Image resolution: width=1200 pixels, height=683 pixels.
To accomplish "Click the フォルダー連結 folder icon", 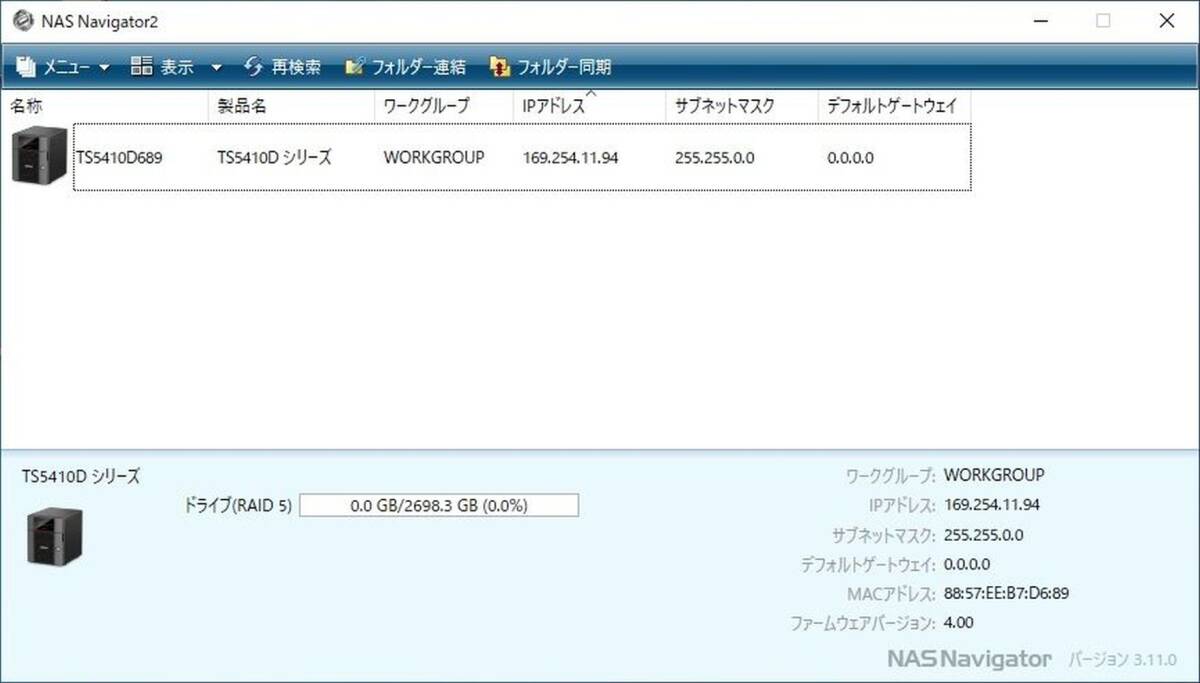I will click(355, 67).
